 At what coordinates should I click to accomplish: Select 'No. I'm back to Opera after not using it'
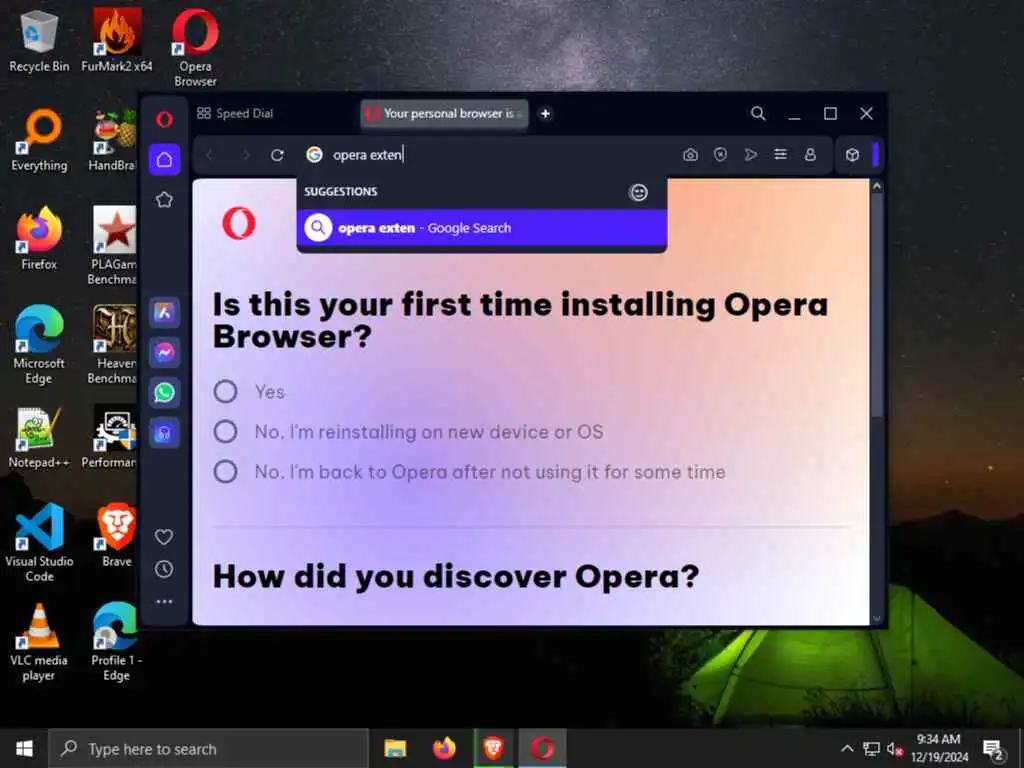pyautogui.click(x=225, y=472)
